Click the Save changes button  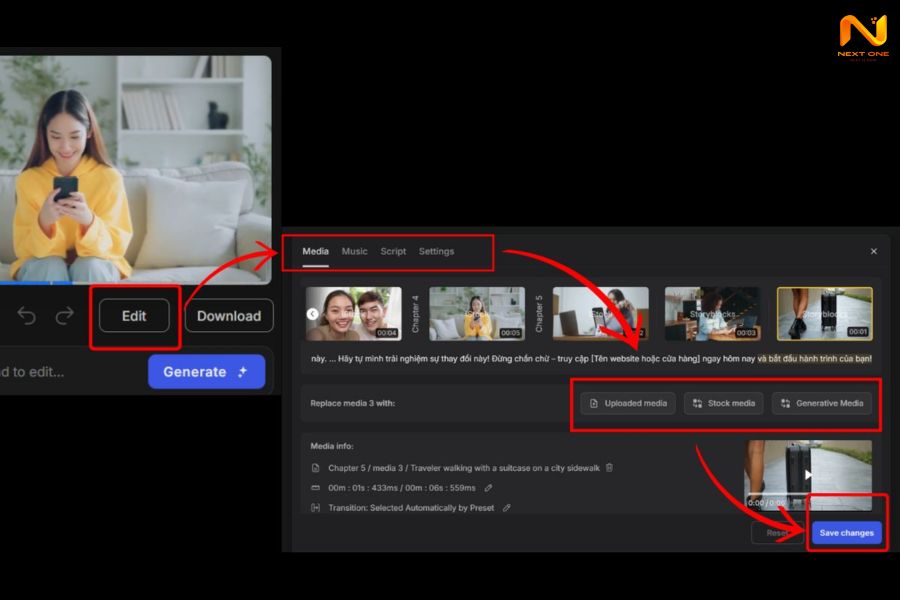tap(846, 533)
